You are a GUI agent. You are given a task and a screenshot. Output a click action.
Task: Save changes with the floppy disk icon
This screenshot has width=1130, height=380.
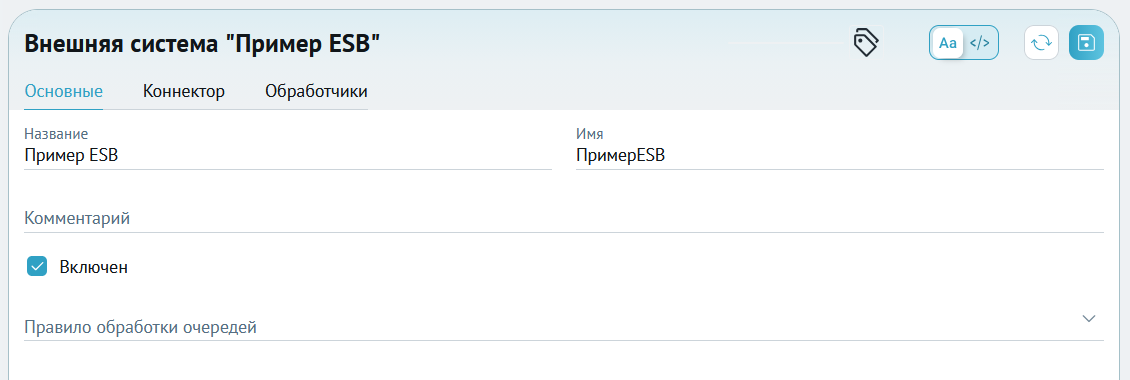pos(1086,43)
